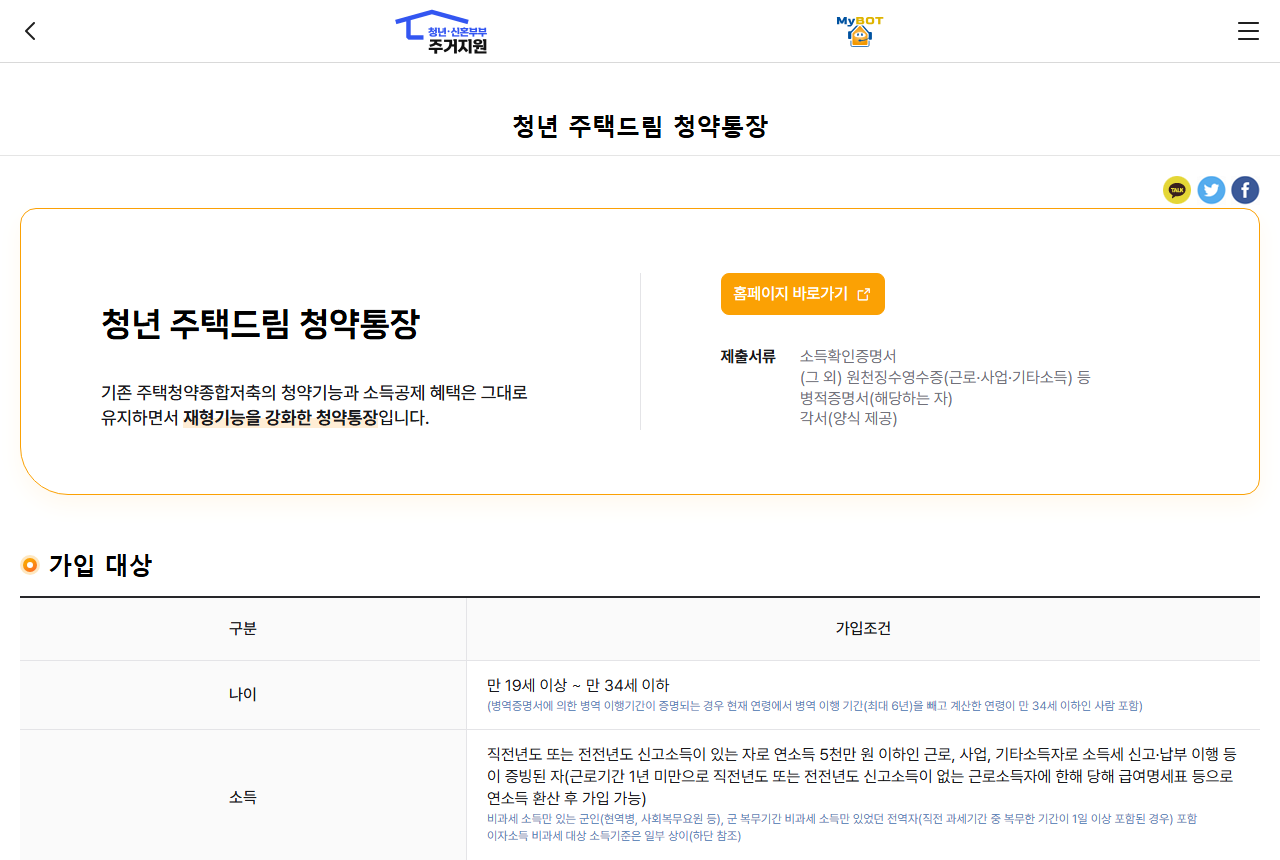The height and width of the screenshot is (860, 1280).
Task: Share the page via KakaoTalk icon
Action: [1177, 190]
